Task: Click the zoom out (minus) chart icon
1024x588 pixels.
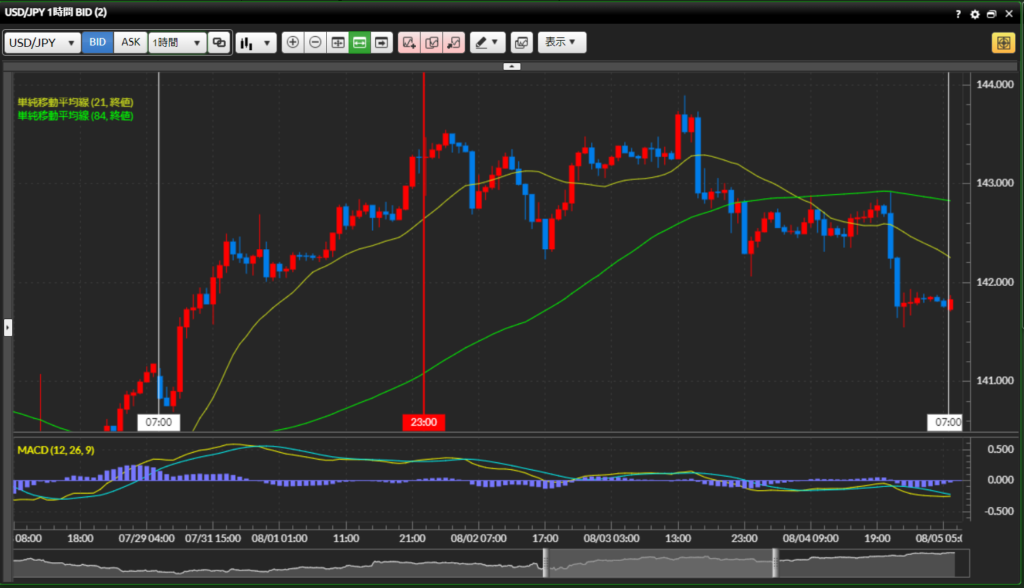Action: pos(315,43)
